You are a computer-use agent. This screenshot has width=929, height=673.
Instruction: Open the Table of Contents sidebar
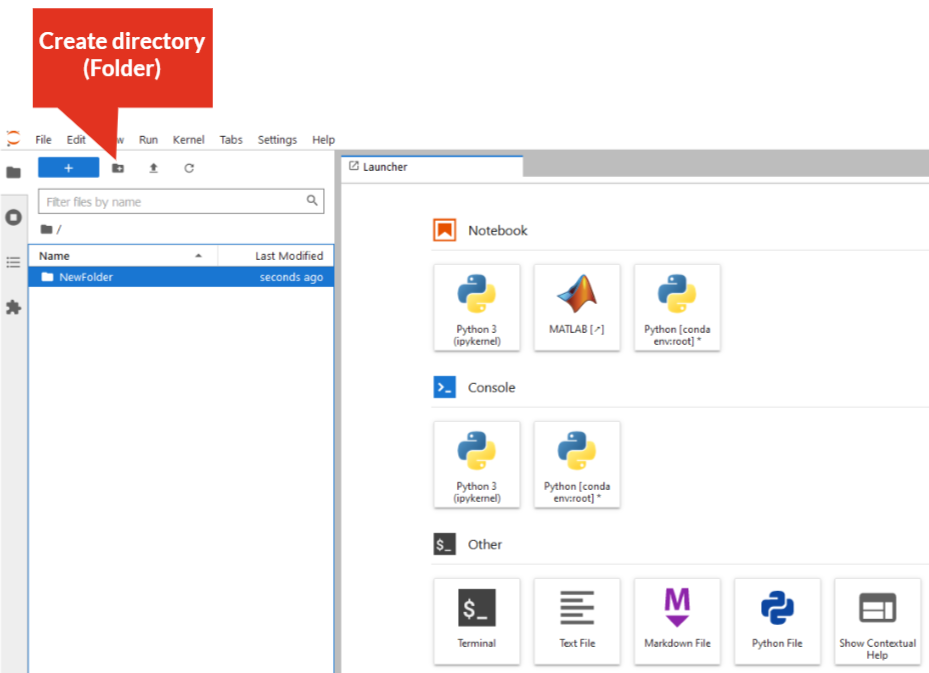tap(14, 262)
